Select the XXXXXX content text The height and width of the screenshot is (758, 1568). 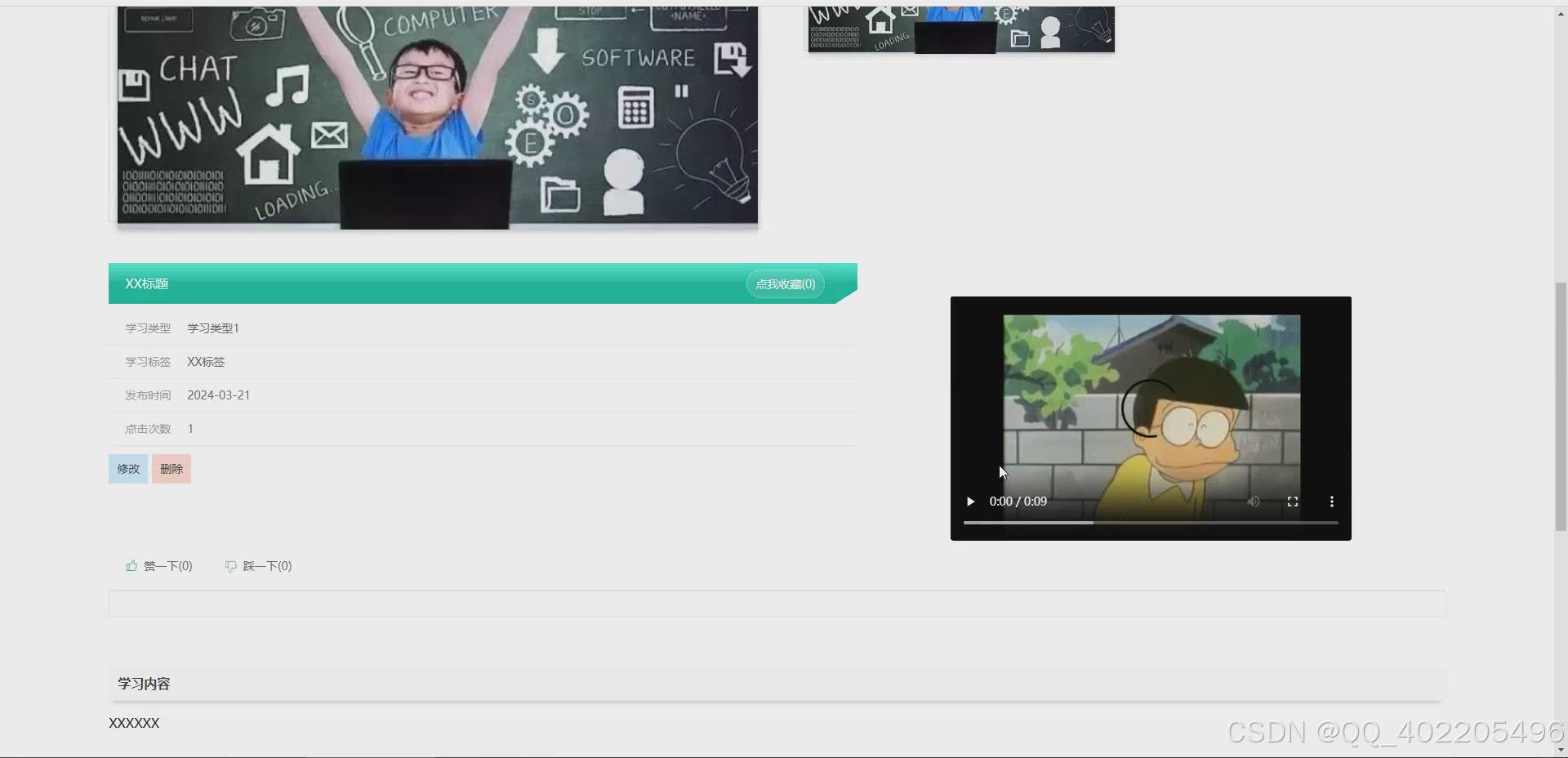point(134,723)
